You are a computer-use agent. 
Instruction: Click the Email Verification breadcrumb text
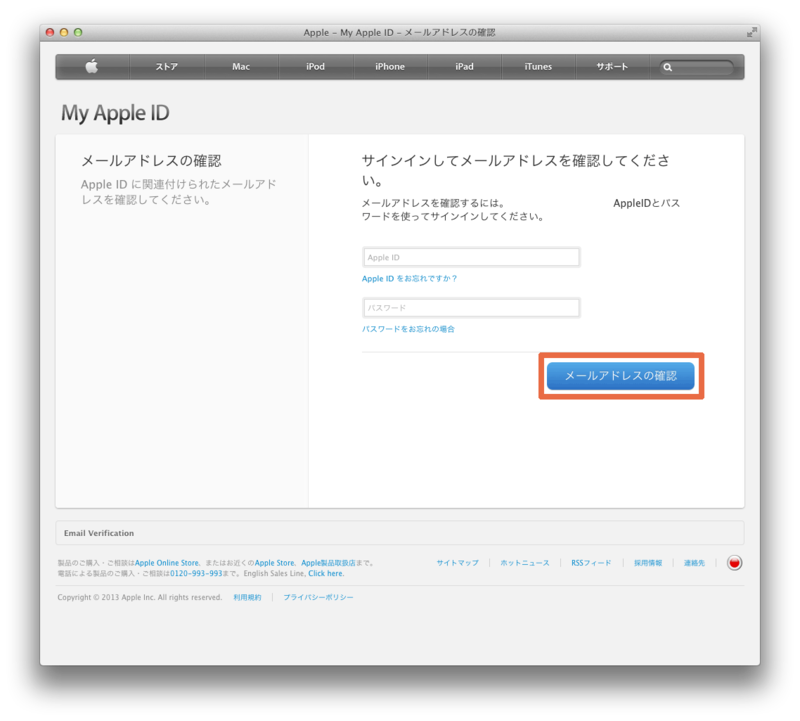(x=99, y=533)
